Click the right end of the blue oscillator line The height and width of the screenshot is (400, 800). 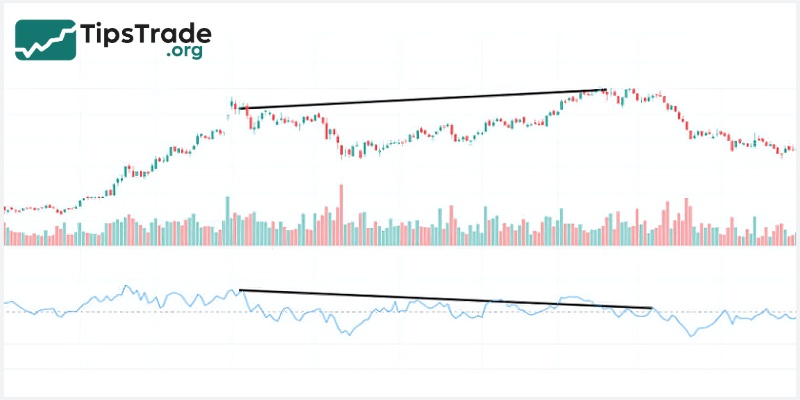(795, 317)
